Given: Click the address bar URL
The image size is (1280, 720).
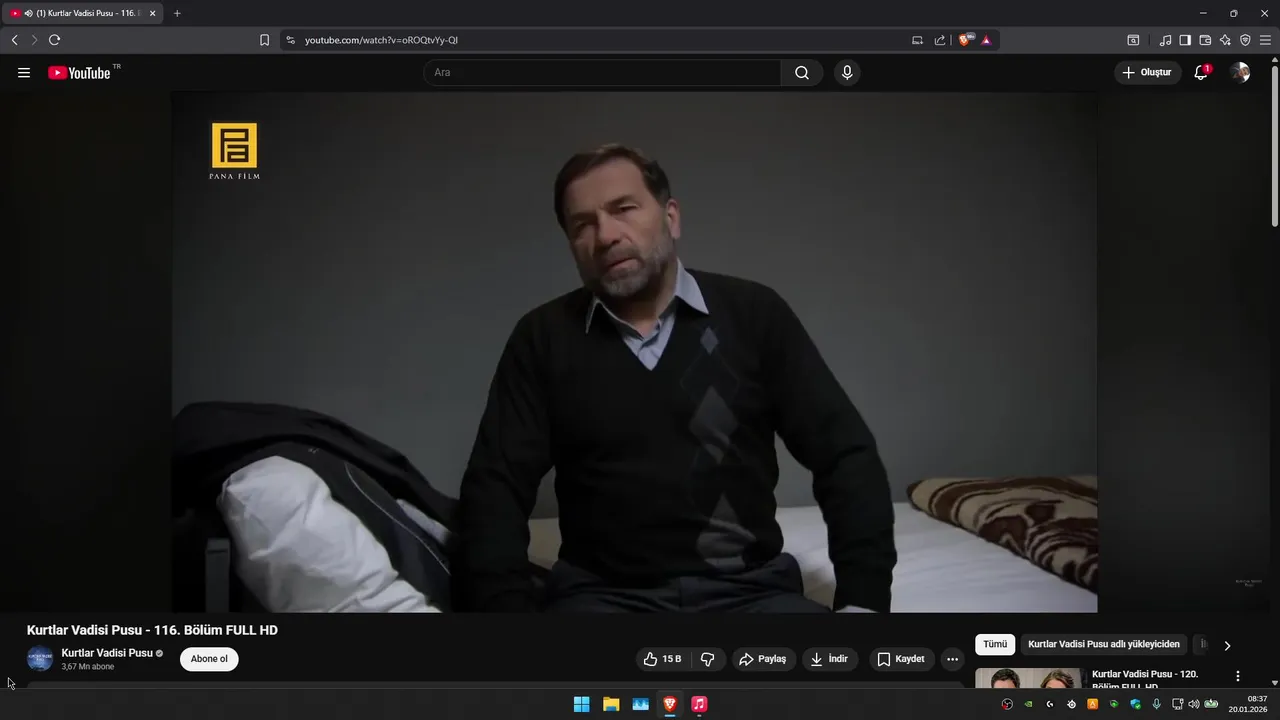Looking at the screenshot, I should point(381,40).
